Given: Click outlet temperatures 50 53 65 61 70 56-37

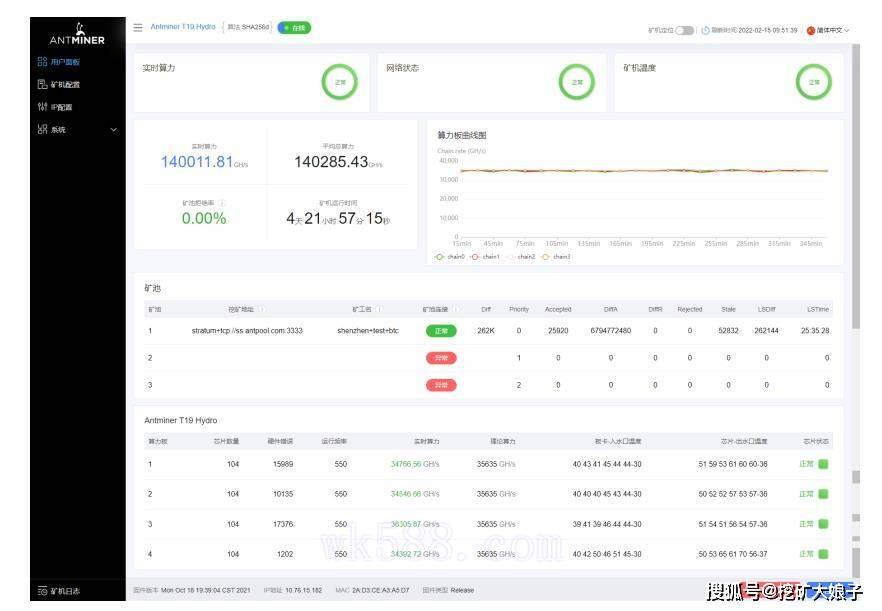Looking at the screenshot, I should [733, 554].
